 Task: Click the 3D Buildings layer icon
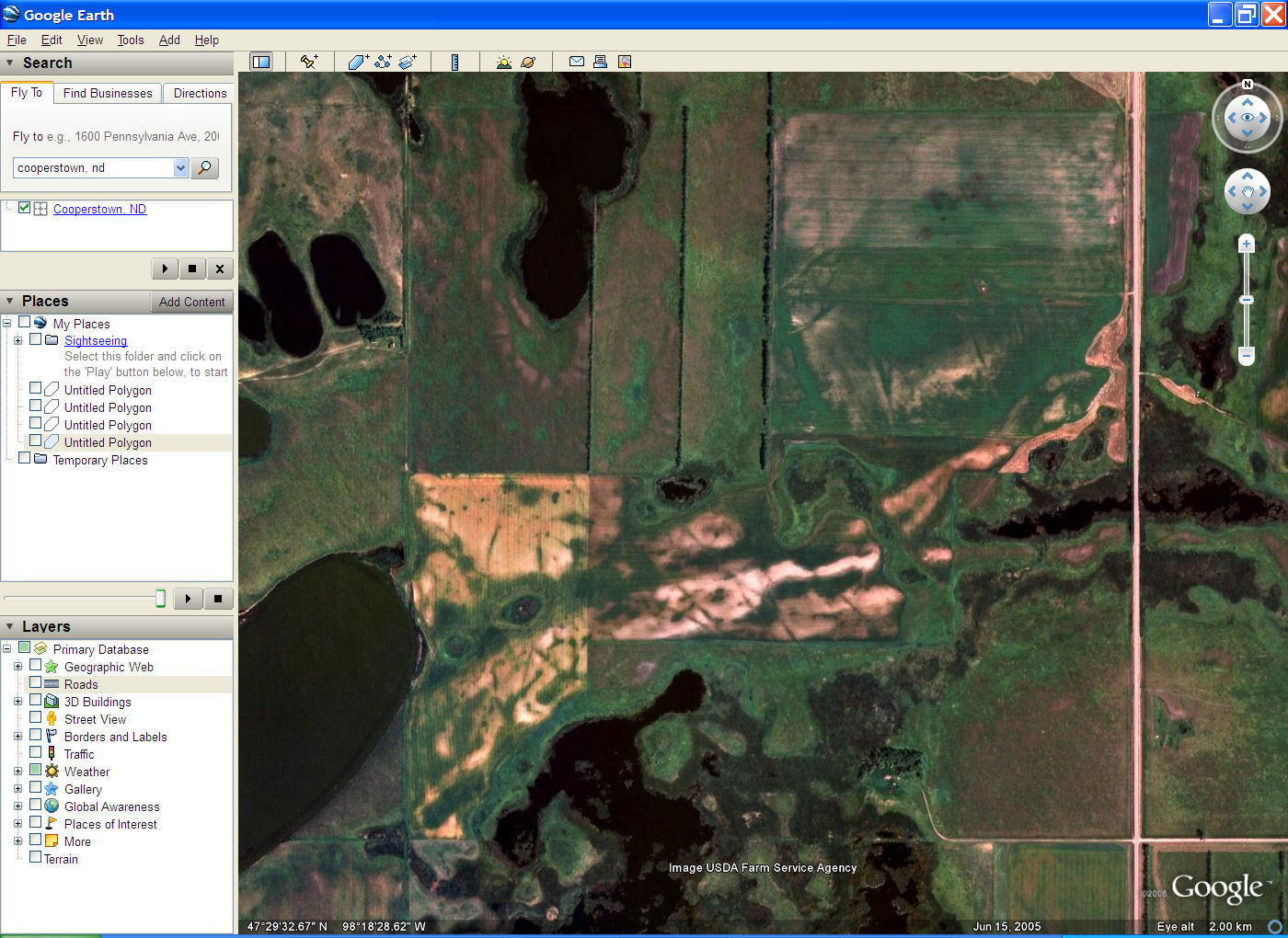52,701
